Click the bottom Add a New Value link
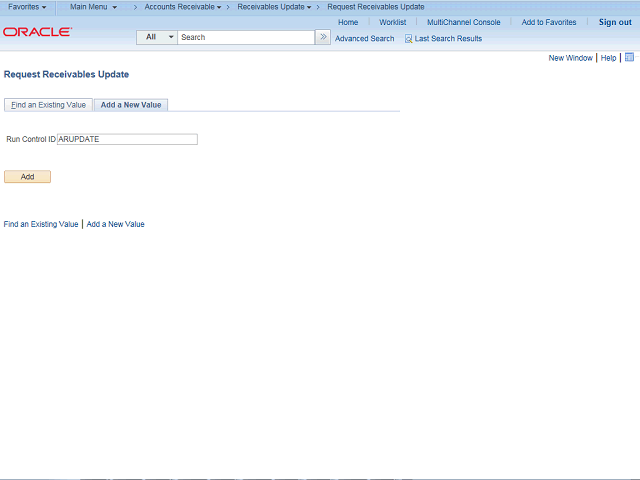 point(116,224)
